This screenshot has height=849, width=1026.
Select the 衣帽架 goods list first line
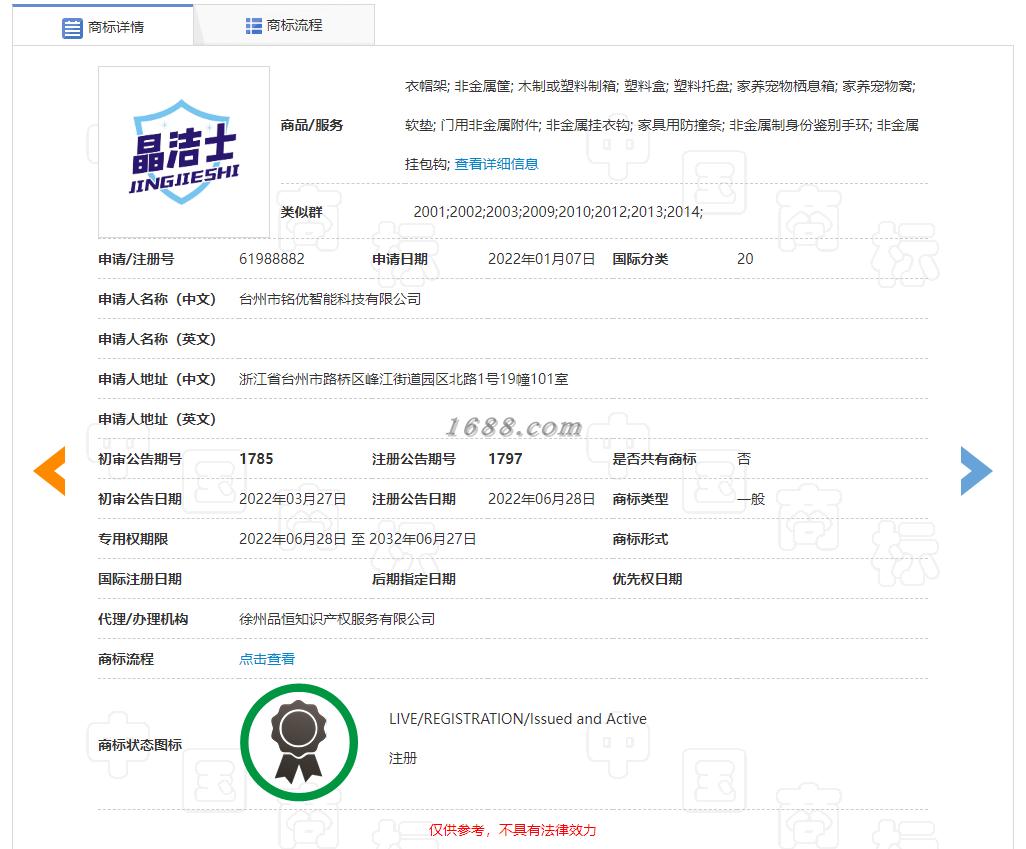point(660,86)
